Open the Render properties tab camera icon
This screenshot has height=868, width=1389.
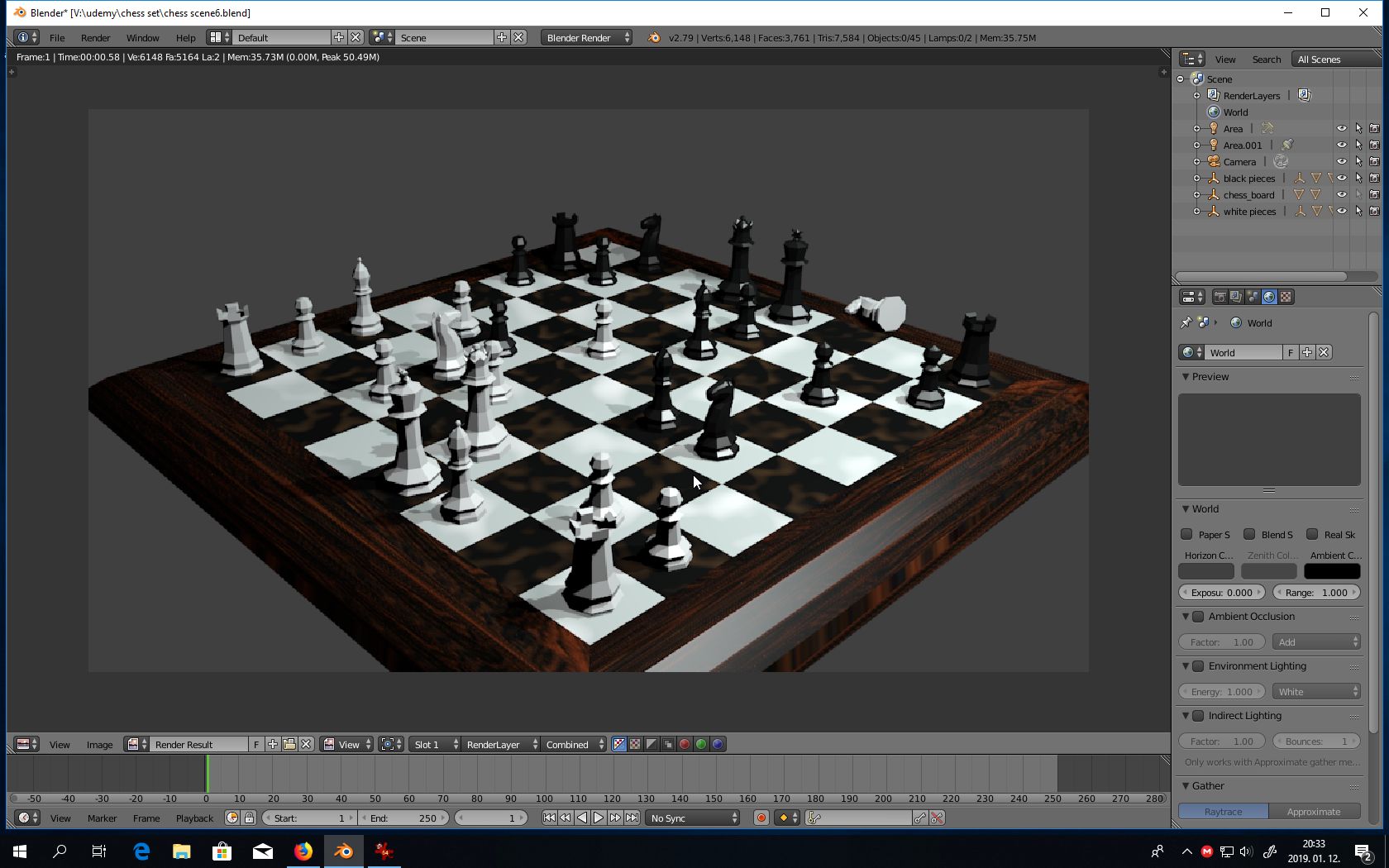1220,297
